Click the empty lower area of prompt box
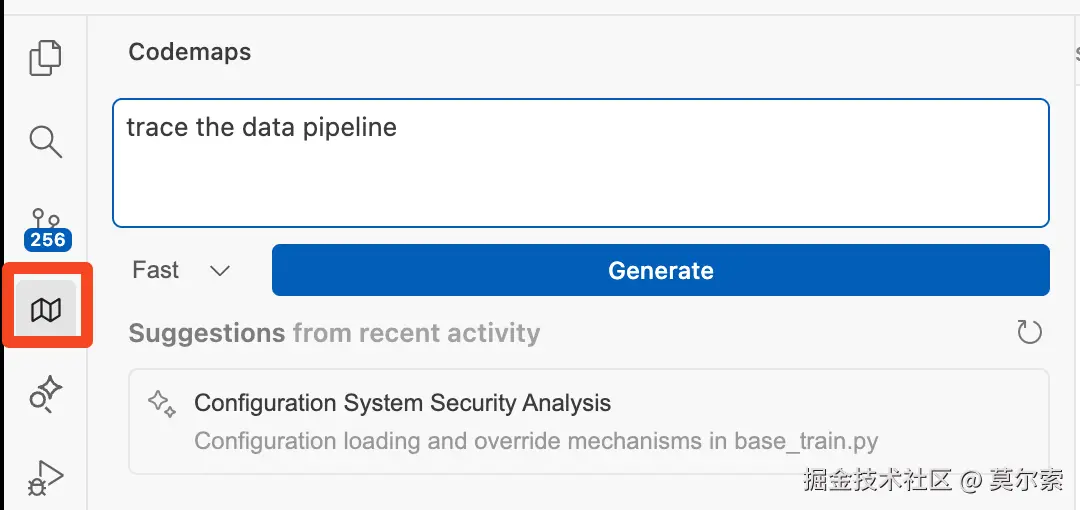 tap(580, 195)
